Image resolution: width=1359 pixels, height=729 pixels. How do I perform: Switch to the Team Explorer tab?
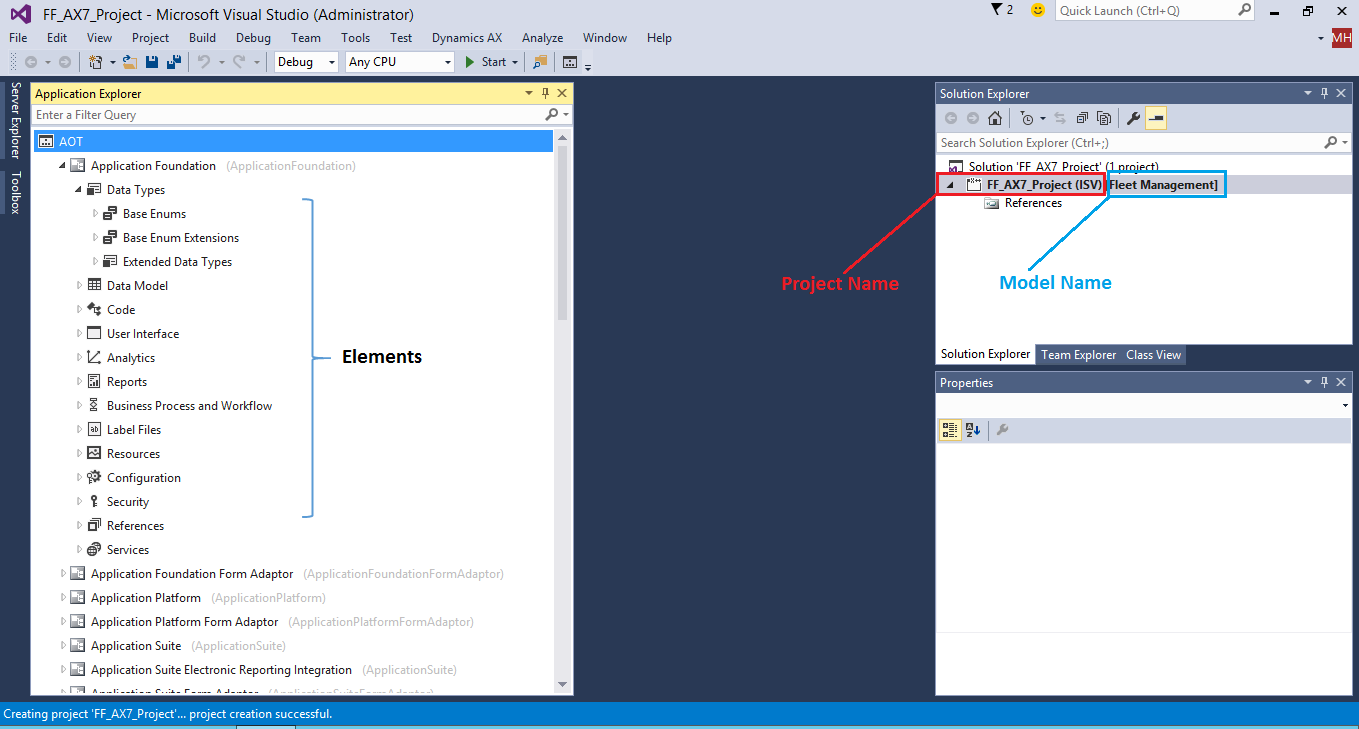(x=1078, y=355)
